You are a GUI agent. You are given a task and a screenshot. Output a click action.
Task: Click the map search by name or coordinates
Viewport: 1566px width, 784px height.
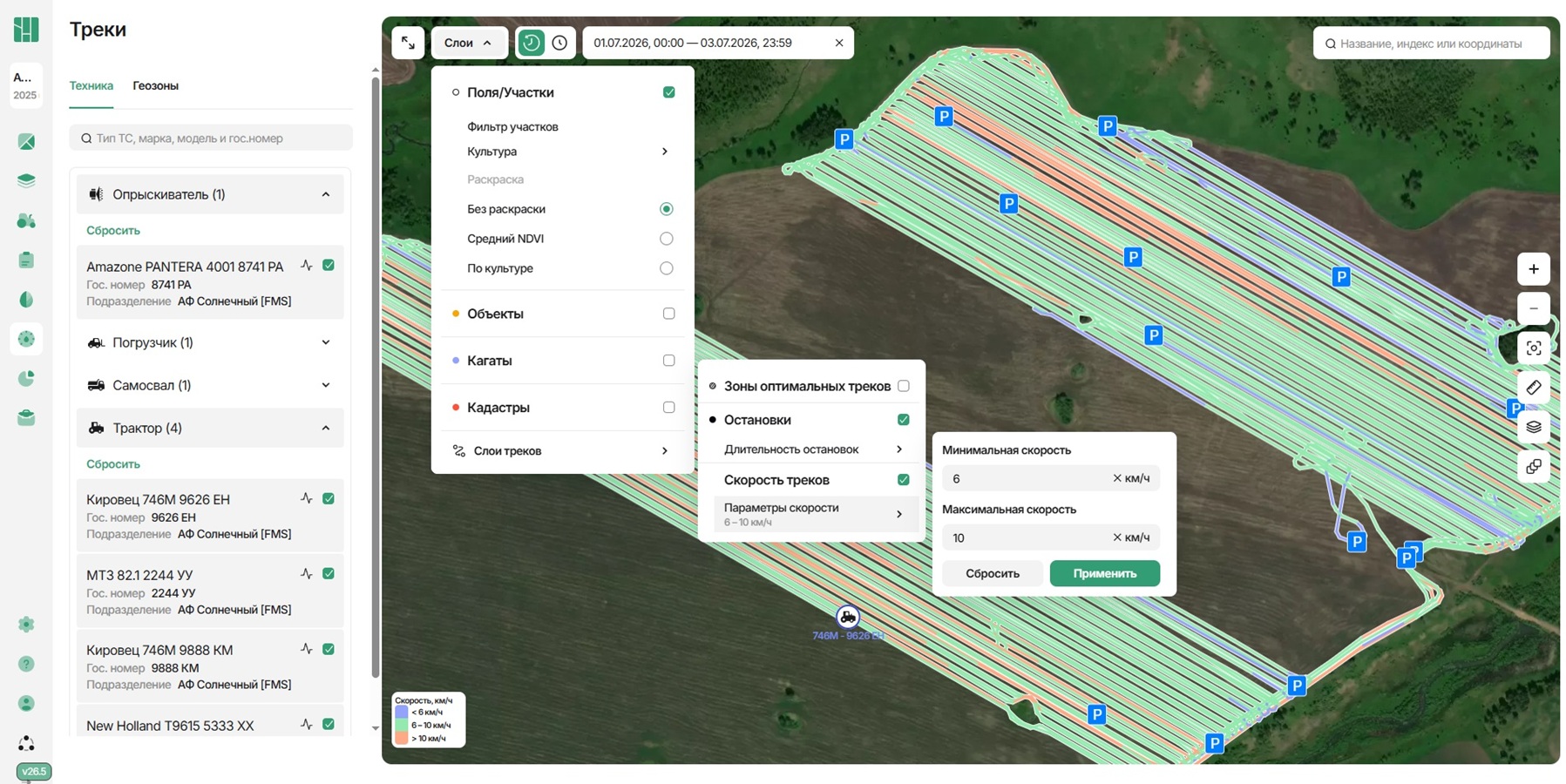pos(1432,43)
